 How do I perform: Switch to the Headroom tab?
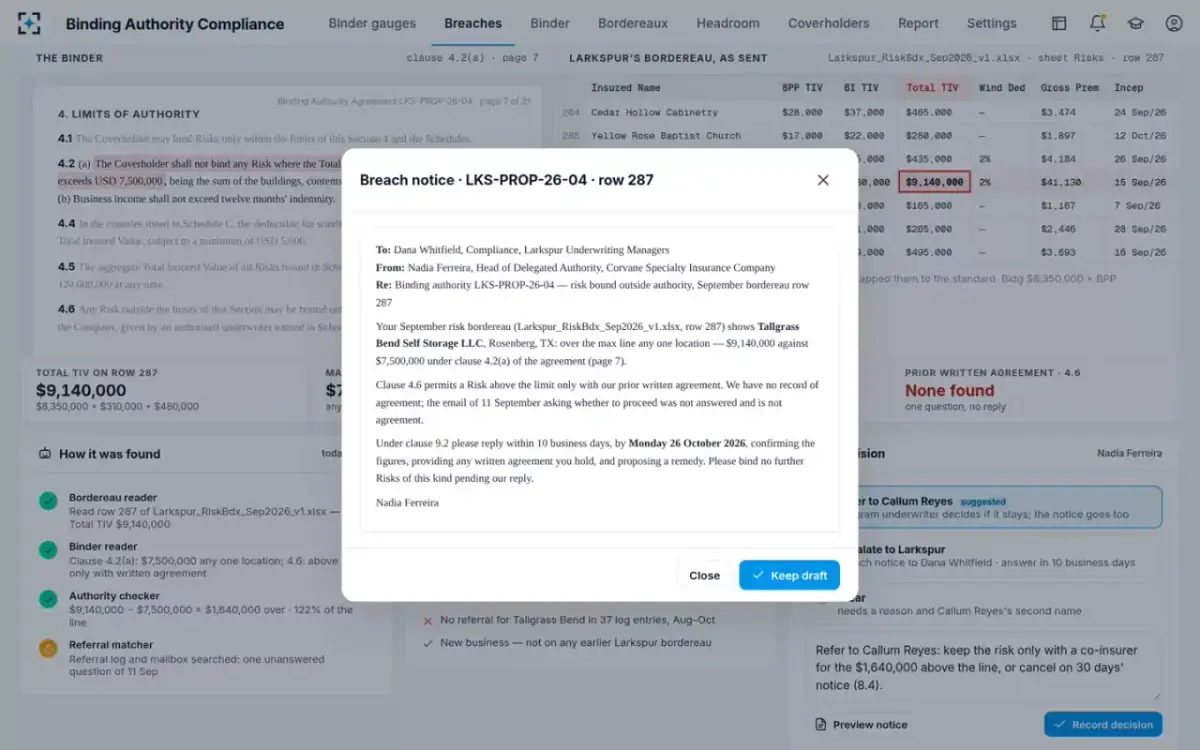[x=728, y=23]
